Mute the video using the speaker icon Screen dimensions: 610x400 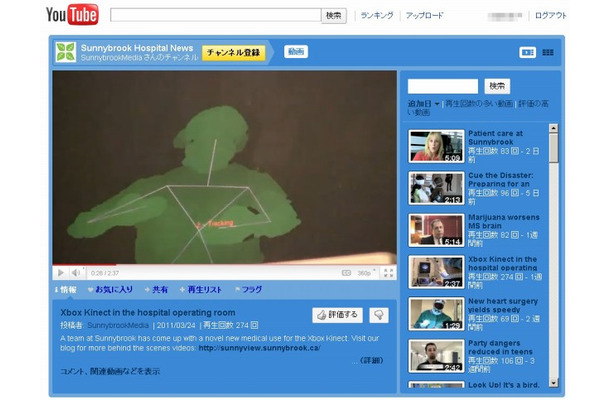pos(75,273)
